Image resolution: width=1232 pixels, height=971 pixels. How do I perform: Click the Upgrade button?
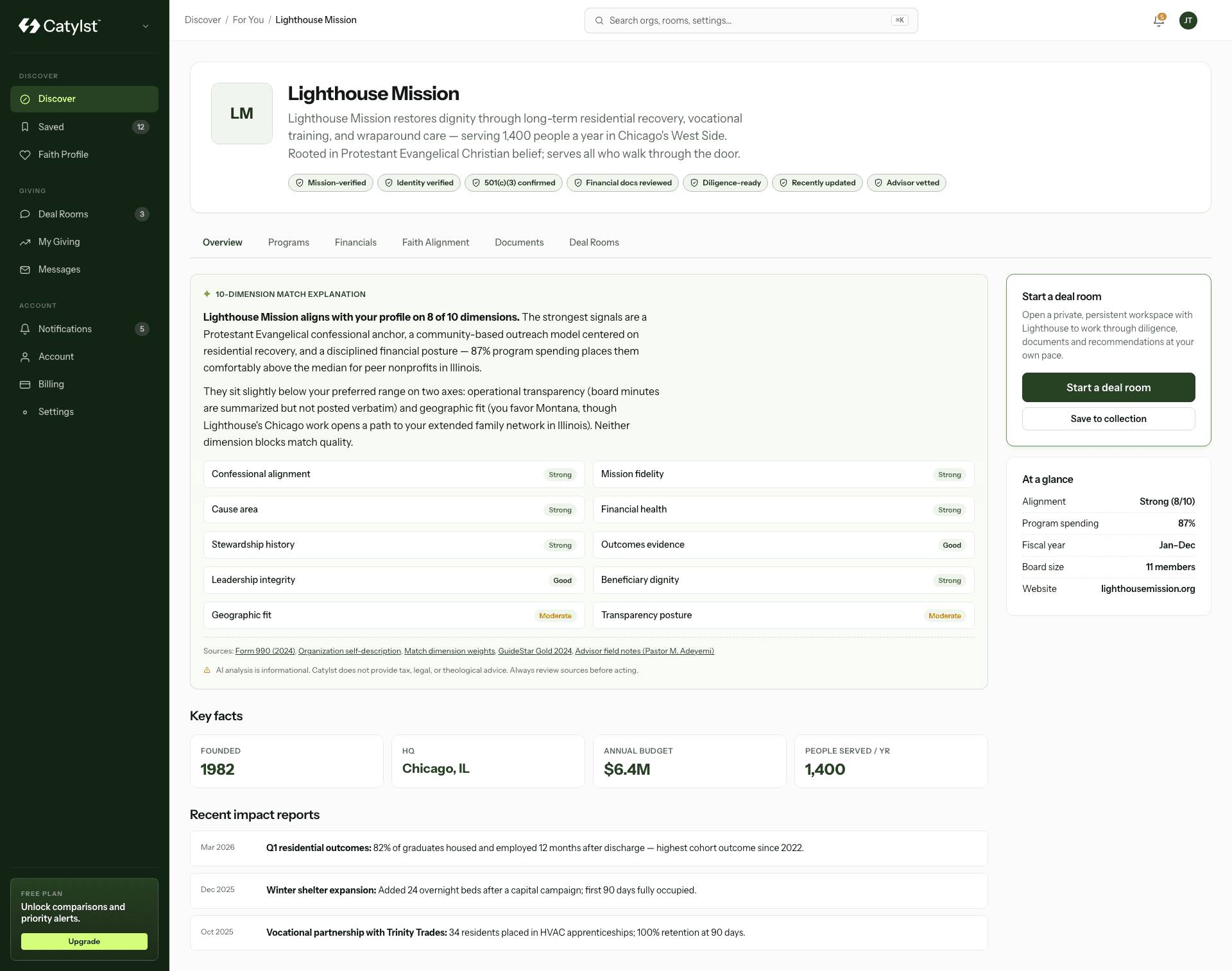pyautogui.click(x=84, y=941)
